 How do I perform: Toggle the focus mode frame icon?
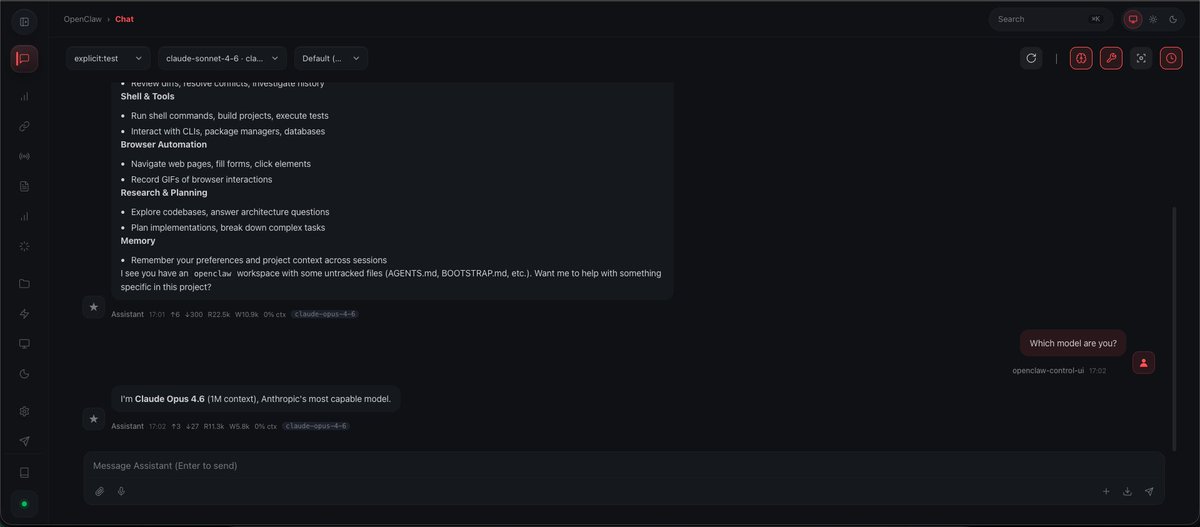pos(1141,58)
